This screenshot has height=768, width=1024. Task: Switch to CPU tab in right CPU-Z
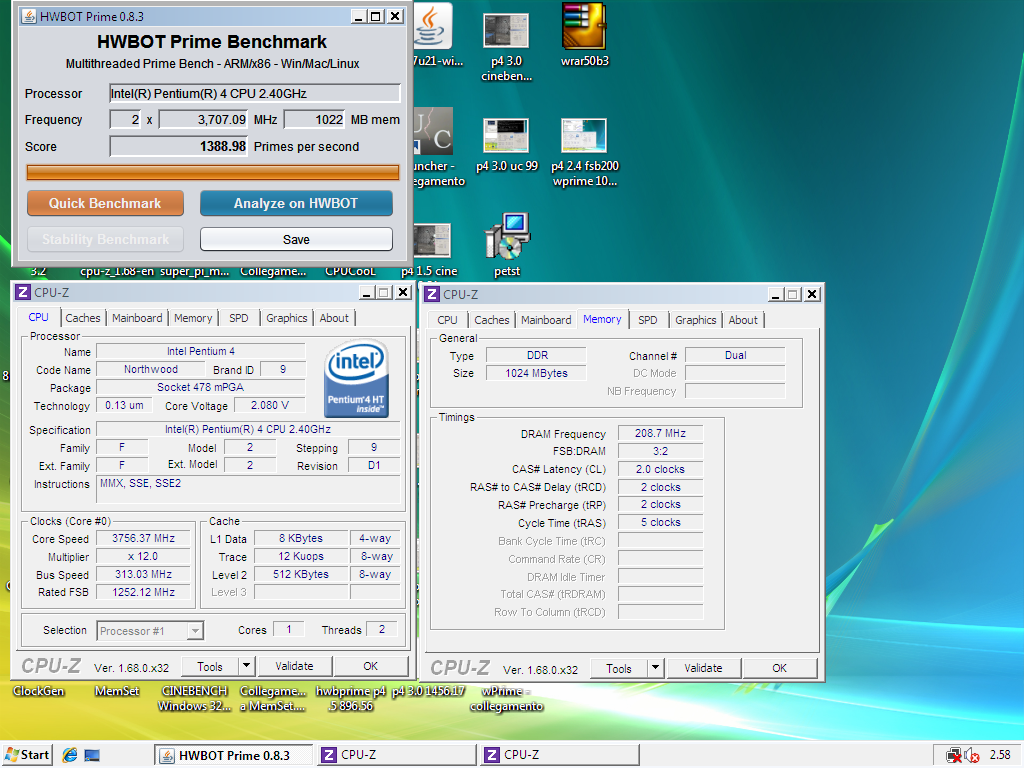tap(447, 320)
